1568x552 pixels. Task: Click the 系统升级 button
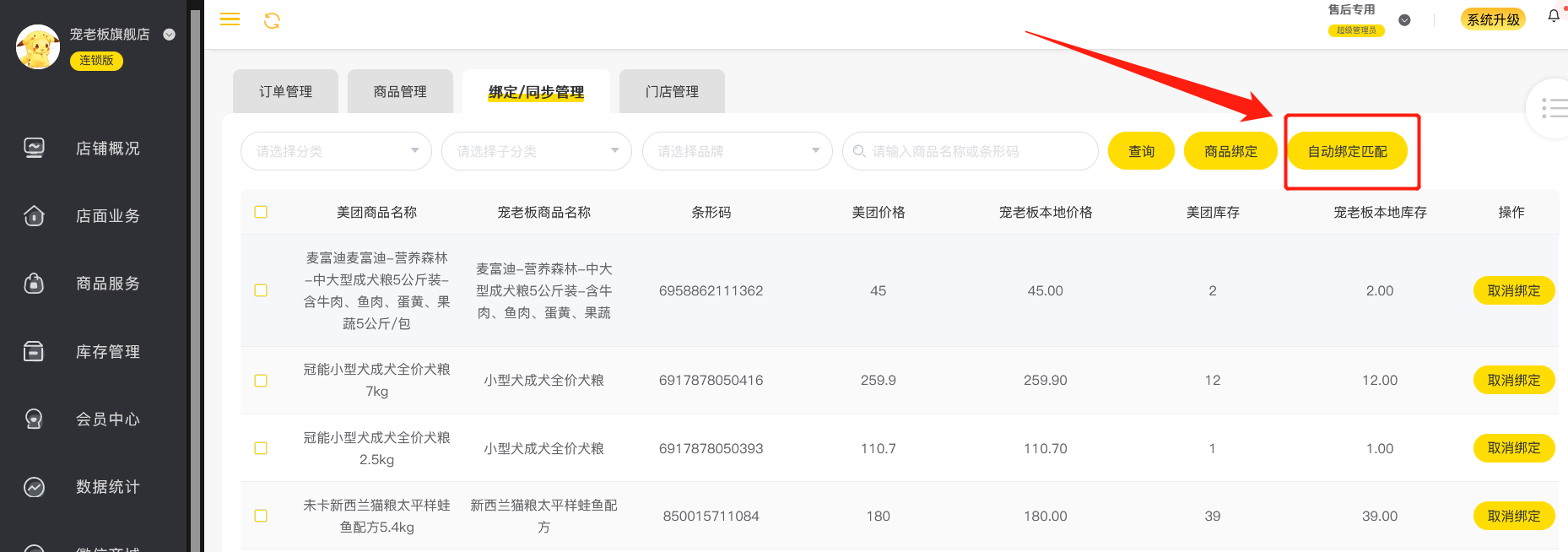coord(1493,19)
